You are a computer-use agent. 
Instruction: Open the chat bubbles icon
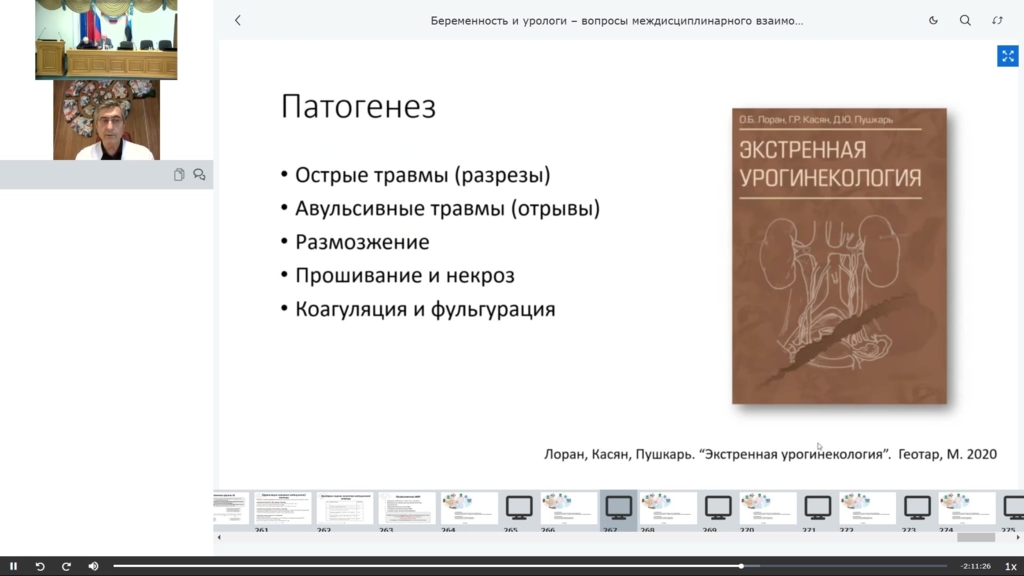(x=199, y=174)
